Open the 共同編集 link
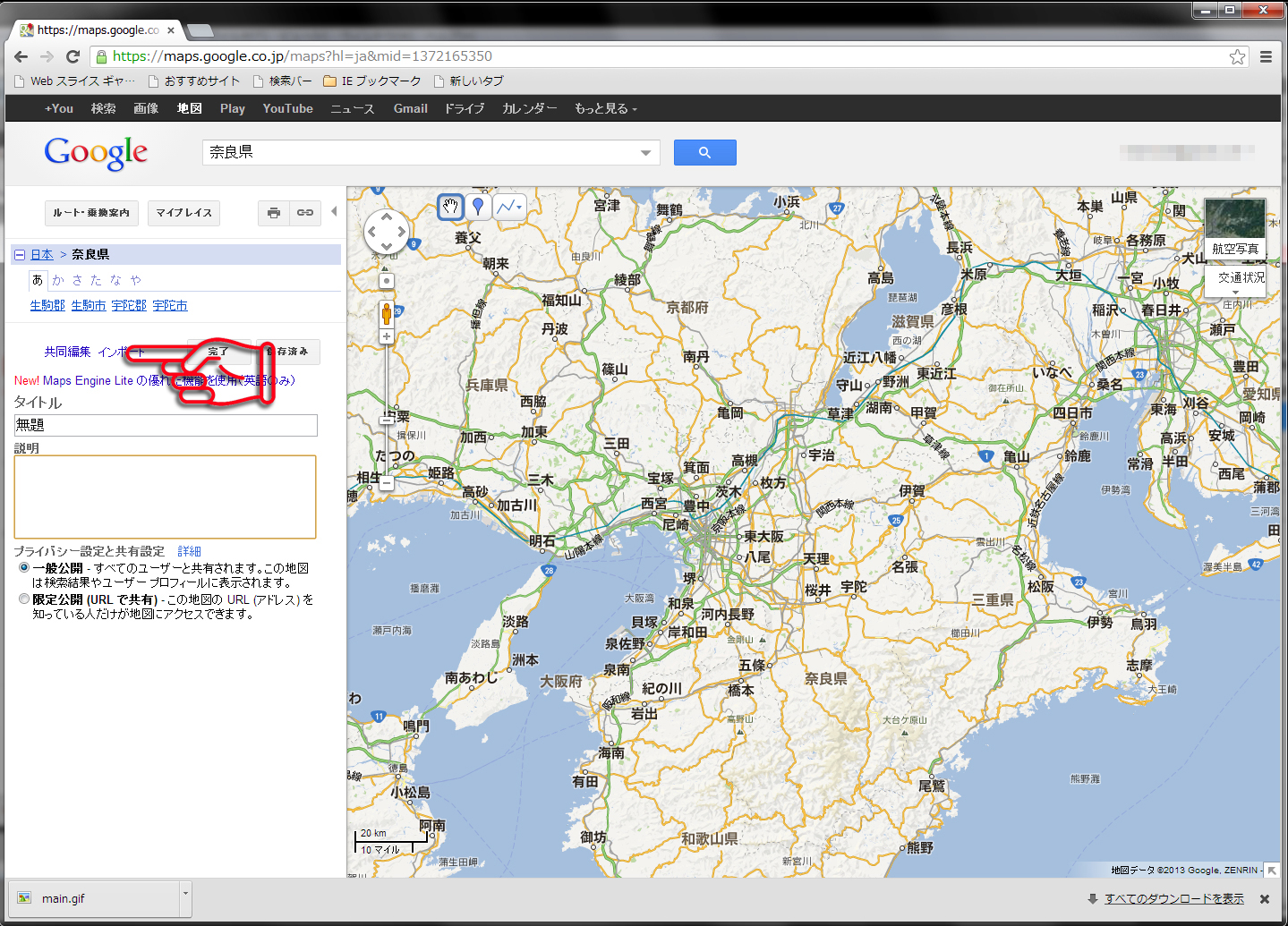This screenshot has height=926, width=1288. [68, 352]
